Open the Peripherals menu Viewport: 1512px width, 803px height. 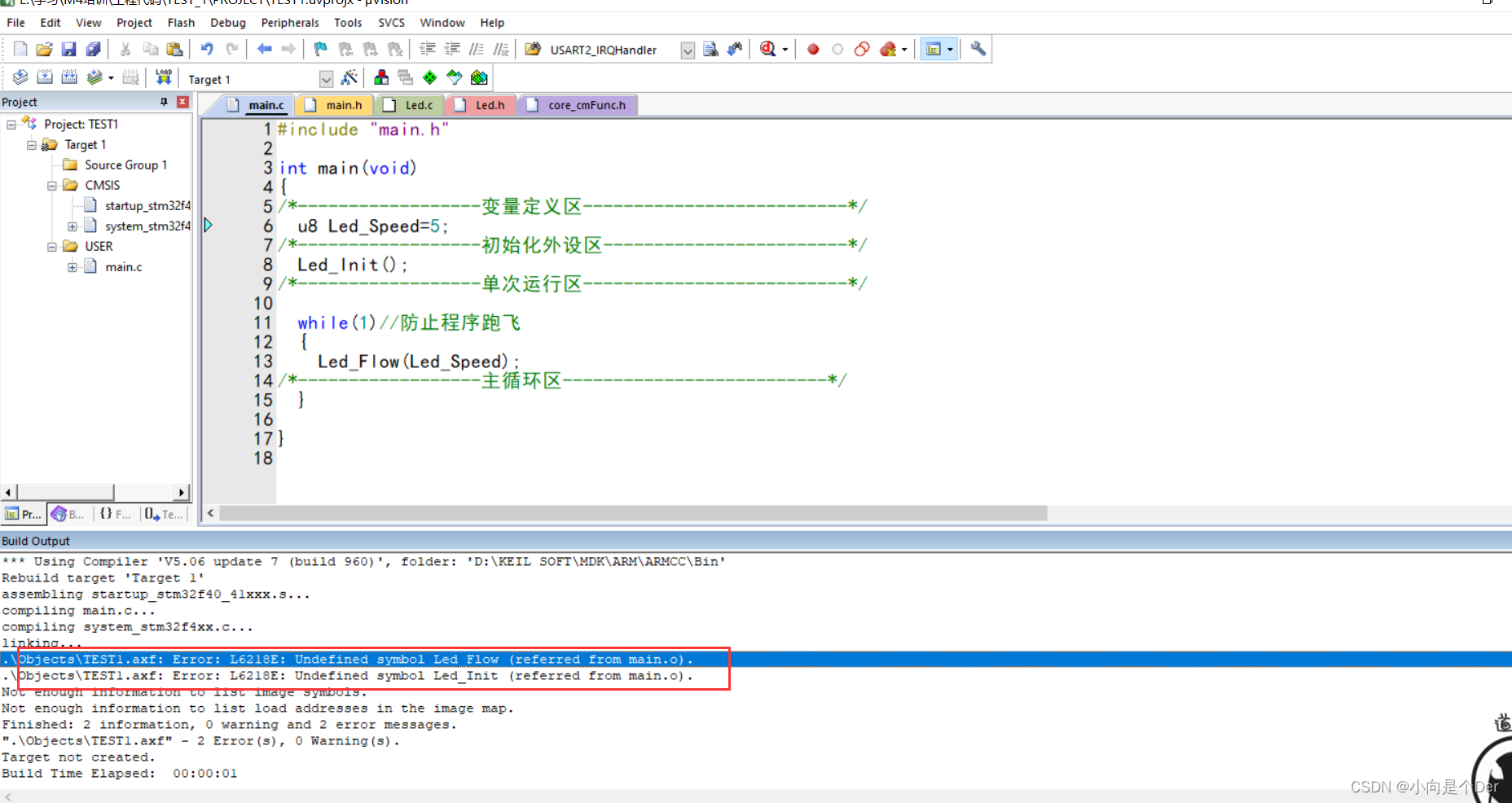coord(290,23)
